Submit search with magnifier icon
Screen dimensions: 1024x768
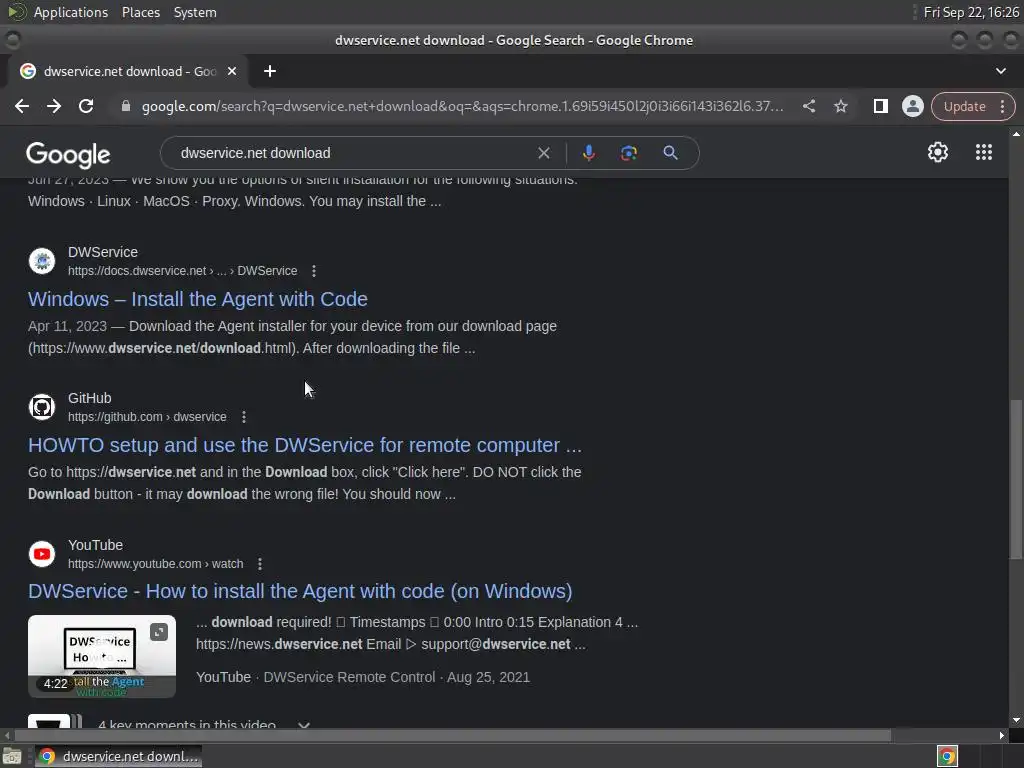click(670, 153)
